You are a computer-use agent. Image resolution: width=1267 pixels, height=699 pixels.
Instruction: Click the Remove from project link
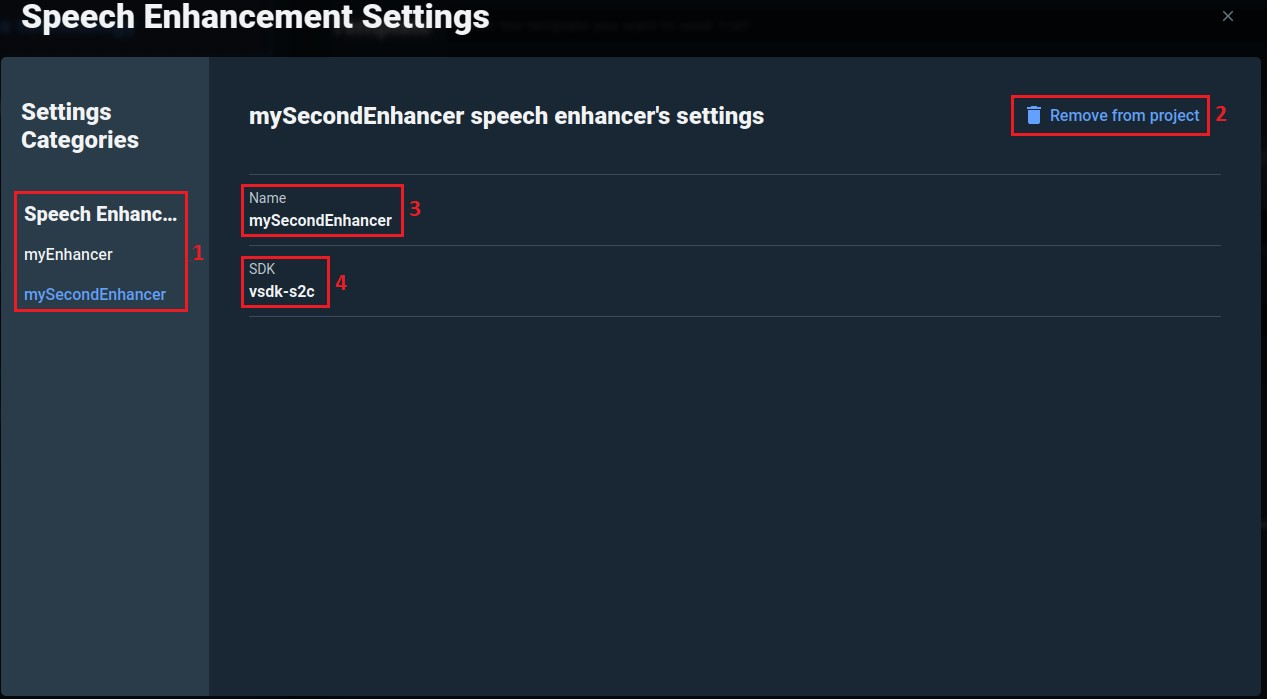click(x=1124, y=115)
